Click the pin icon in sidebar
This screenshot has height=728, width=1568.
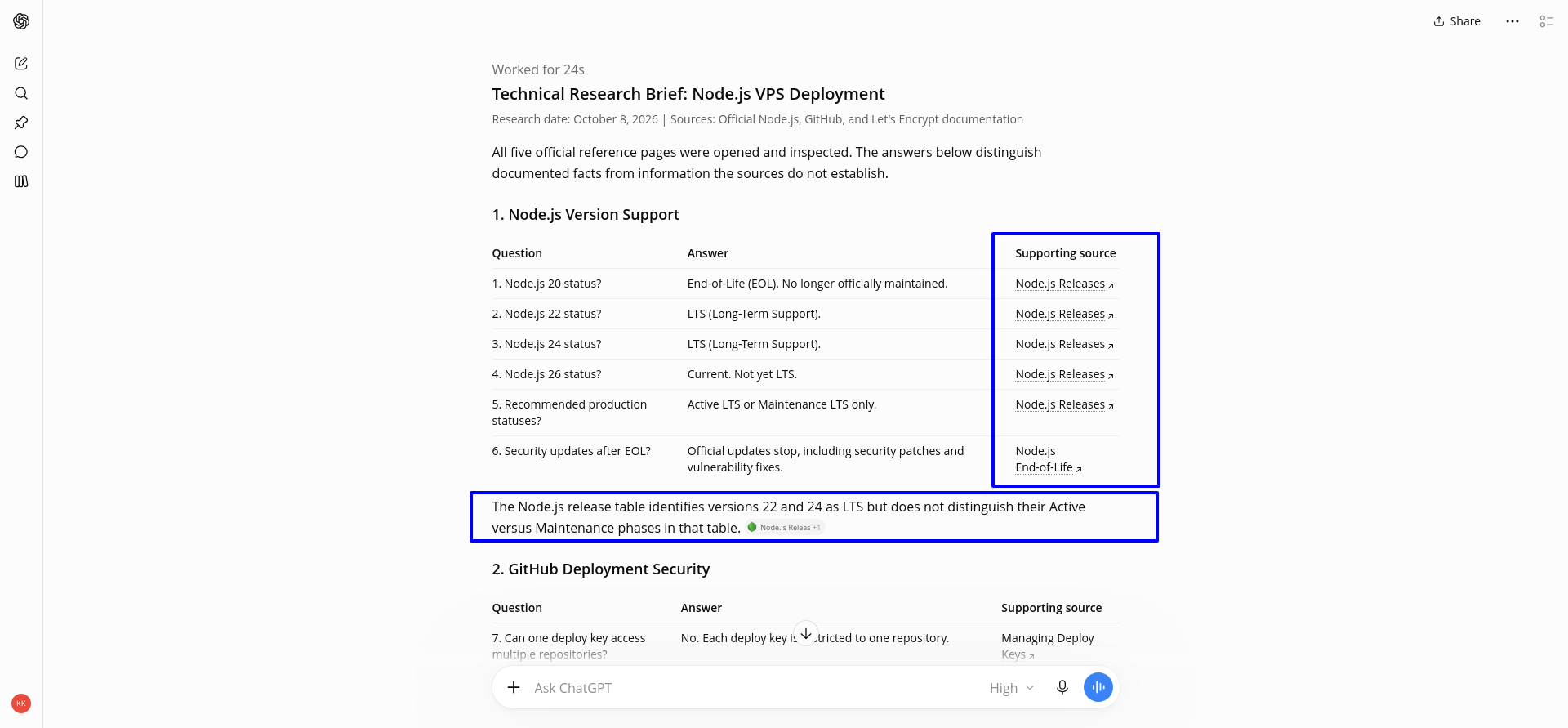coord(21,123)
